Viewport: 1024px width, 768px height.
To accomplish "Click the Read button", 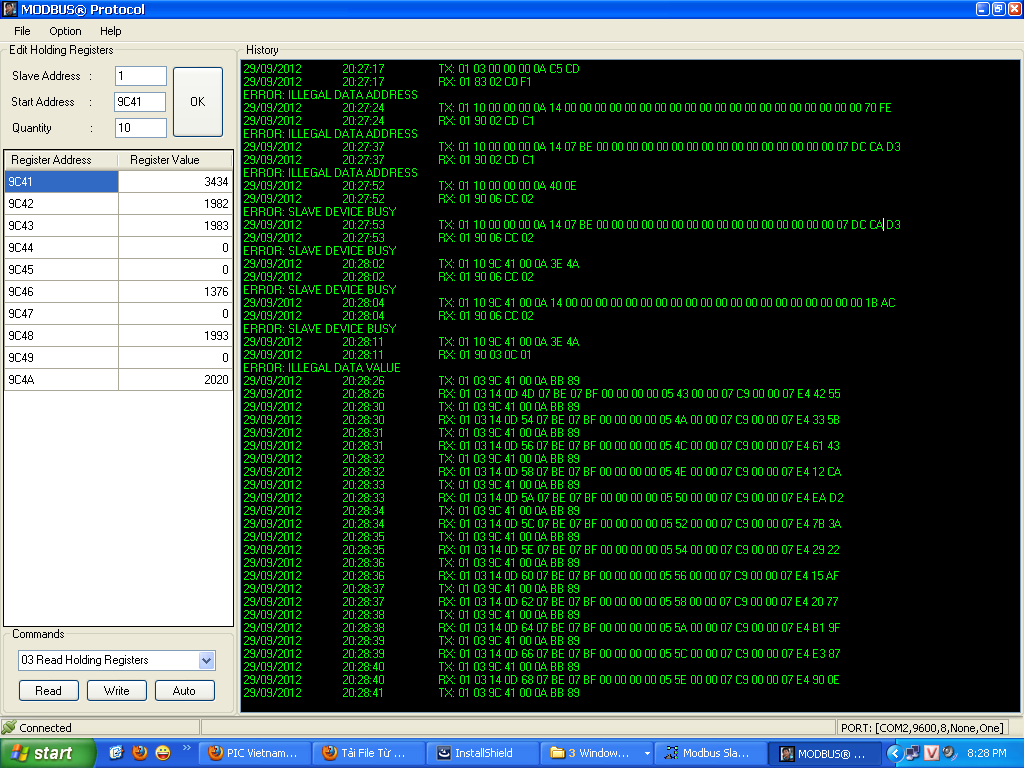I will tap(48, 690).
